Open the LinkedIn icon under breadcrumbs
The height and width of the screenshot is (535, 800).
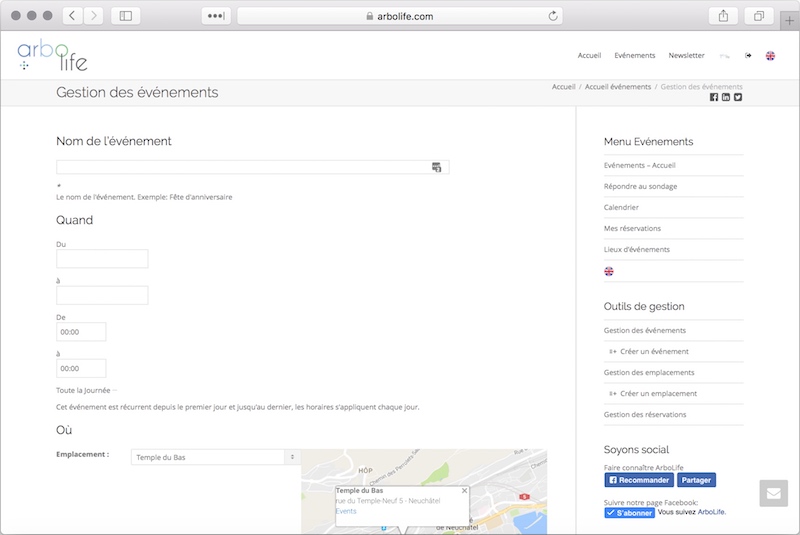(x=726, y=97)
